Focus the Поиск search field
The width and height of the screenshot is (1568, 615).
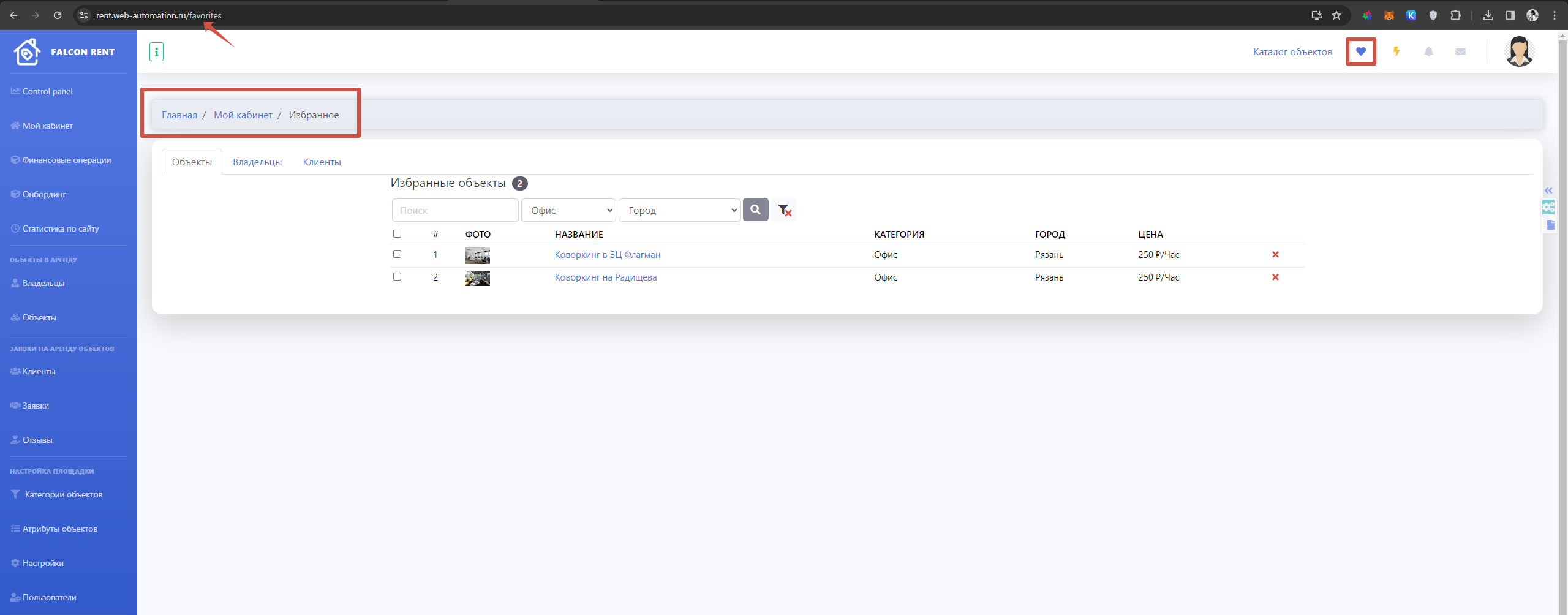pos(455,210)
